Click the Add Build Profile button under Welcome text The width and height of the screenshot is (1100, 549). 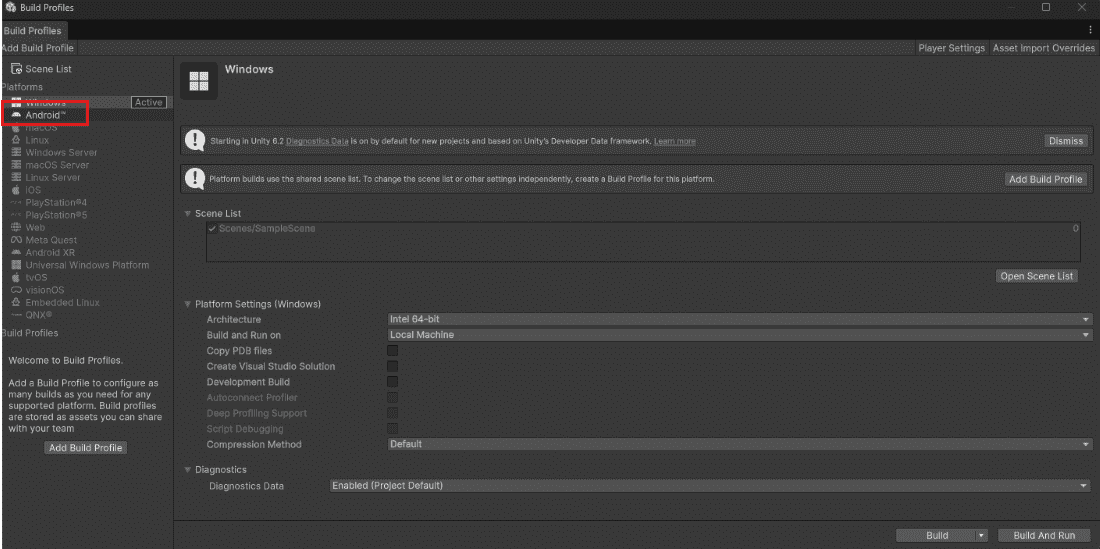point(86,448)
